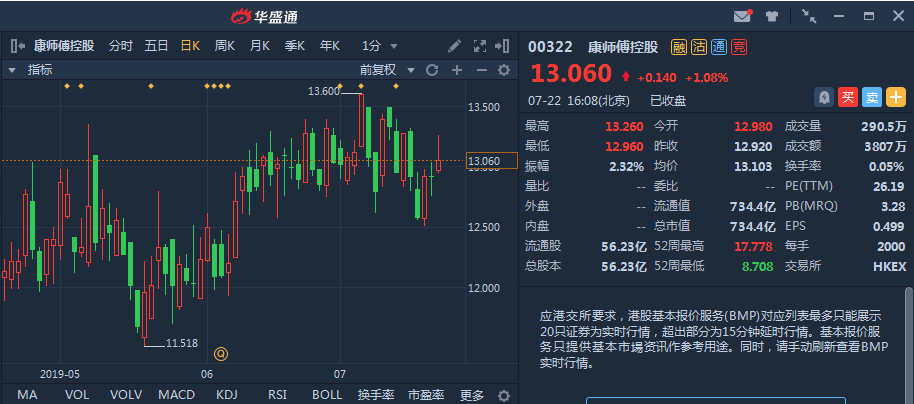Screen dimensions: 914x404
Task: Toggle fullscreen chart icon
Action: click(x=479, y=46)
